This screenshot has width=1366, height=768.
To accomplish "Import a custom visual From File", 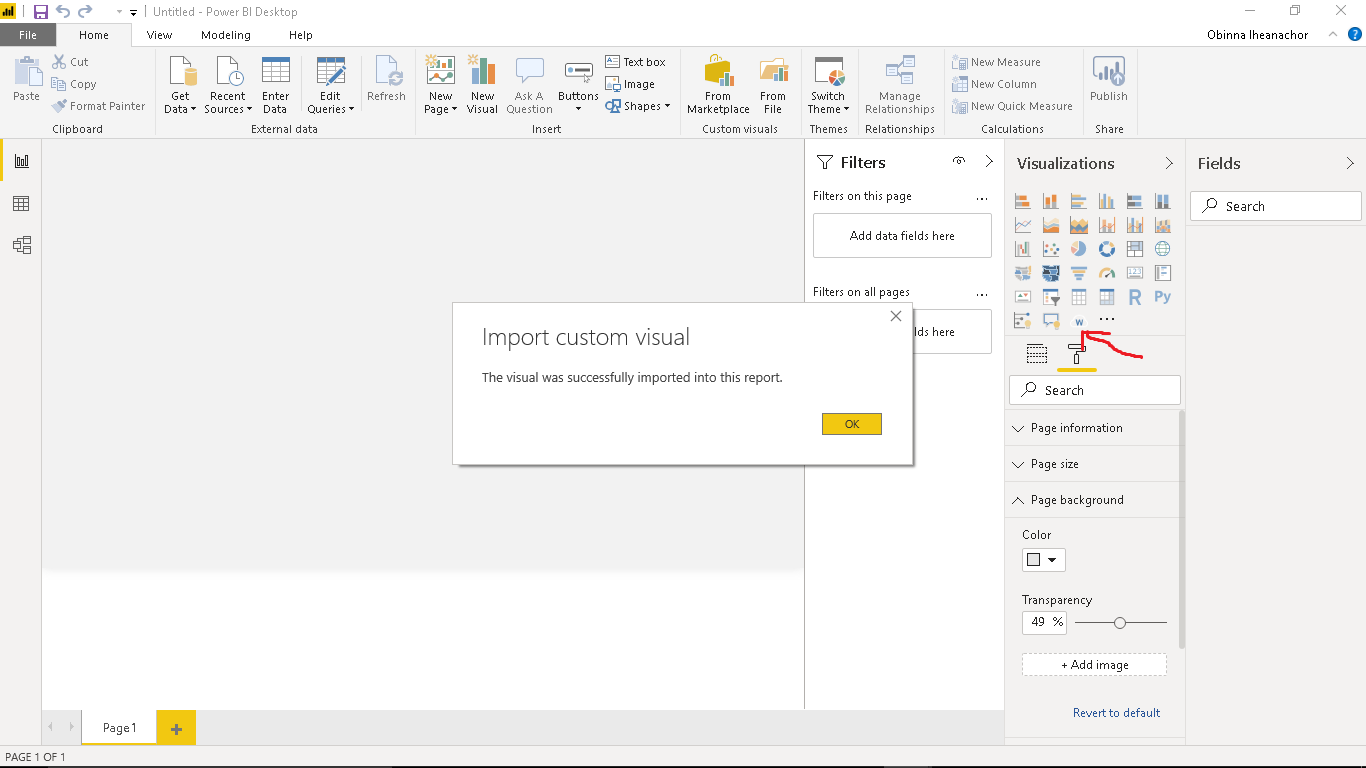I will click(x=773, y=86).
